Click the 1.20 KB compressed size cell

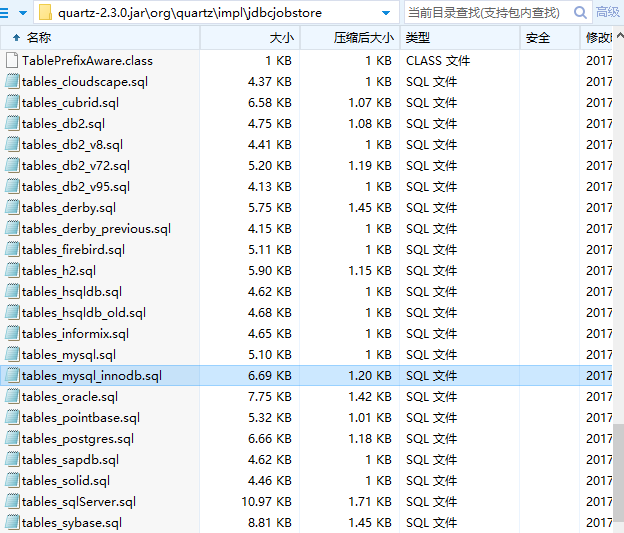(370, 376)
